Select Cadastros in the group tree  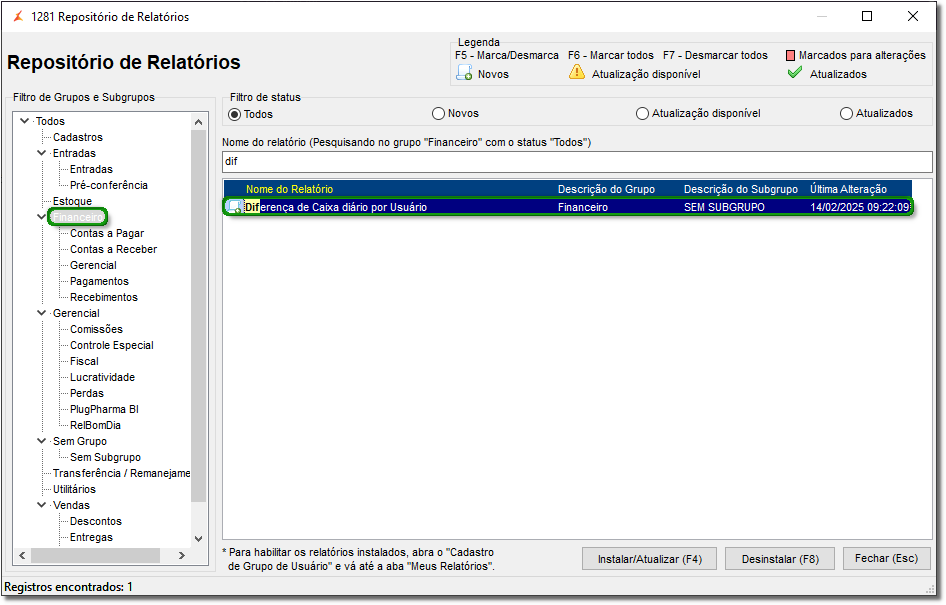(78, 137)
